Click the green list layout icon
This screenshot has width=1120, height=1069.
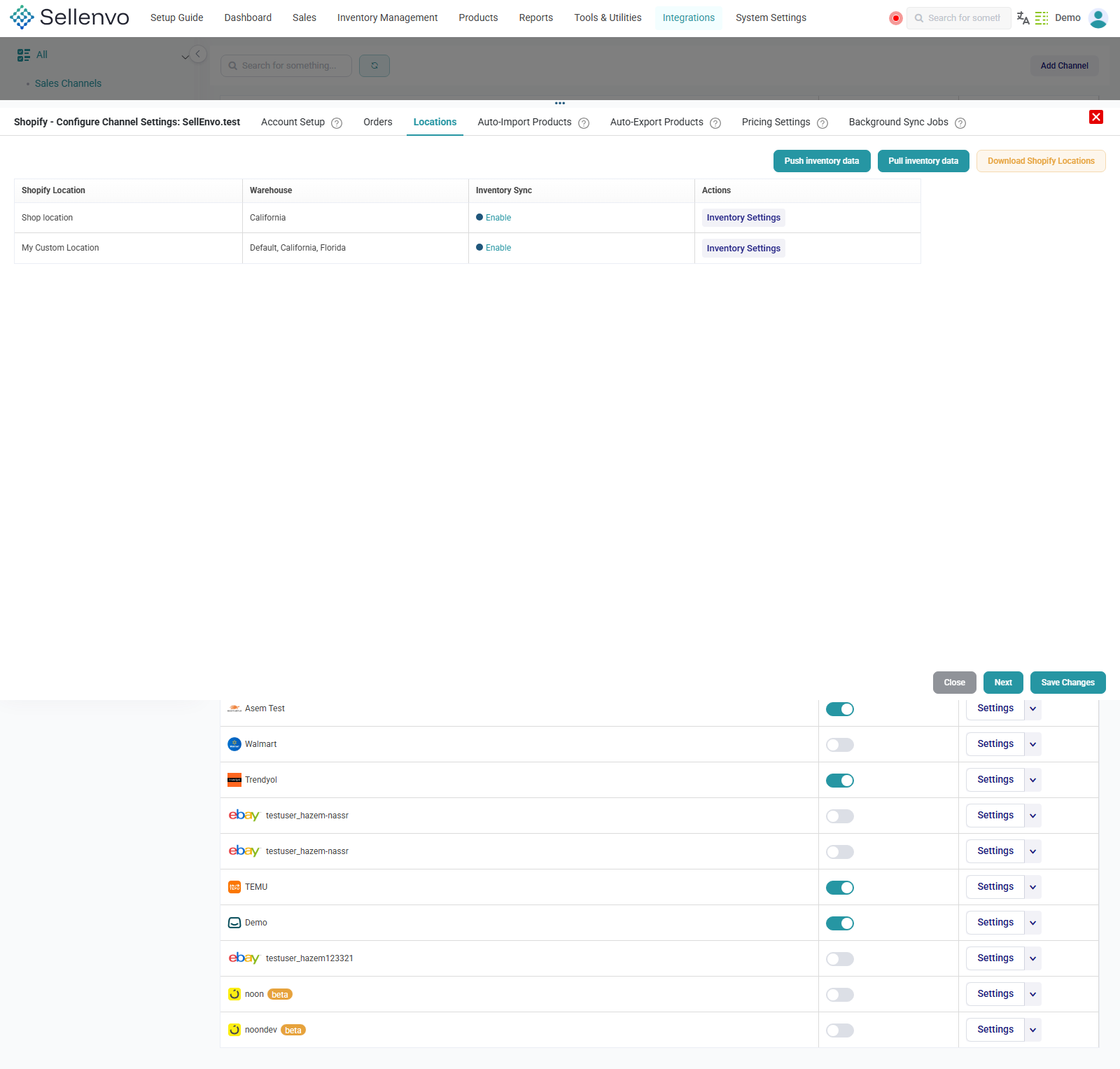1042,18
